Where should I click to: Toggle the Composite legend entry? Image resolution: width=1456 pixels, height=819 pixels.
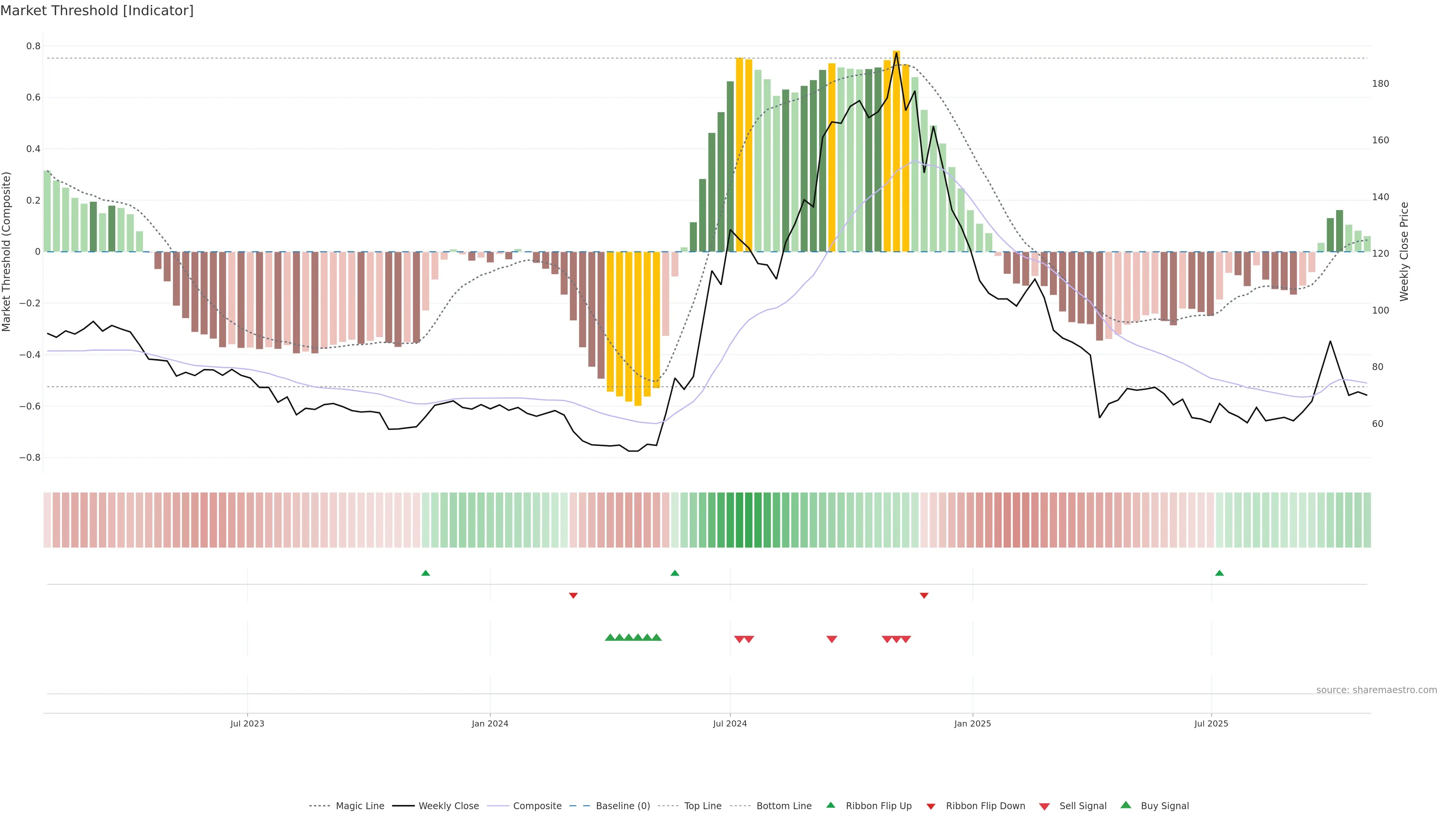pyautogui.click(x=537, y=805)
